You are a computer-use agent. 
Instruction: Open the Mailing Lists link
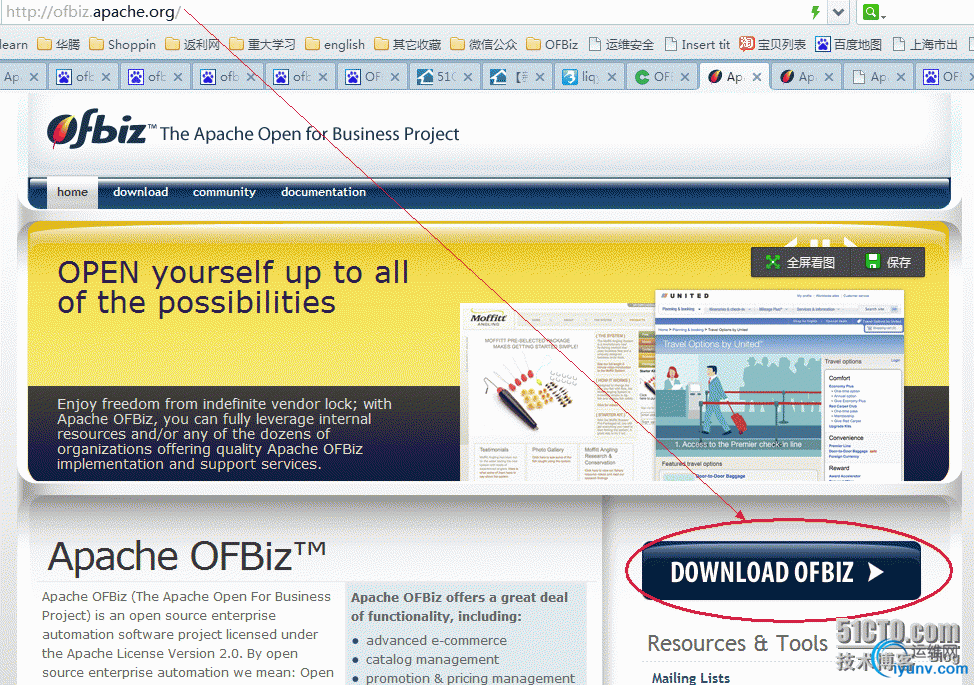(x=691, y=678)
